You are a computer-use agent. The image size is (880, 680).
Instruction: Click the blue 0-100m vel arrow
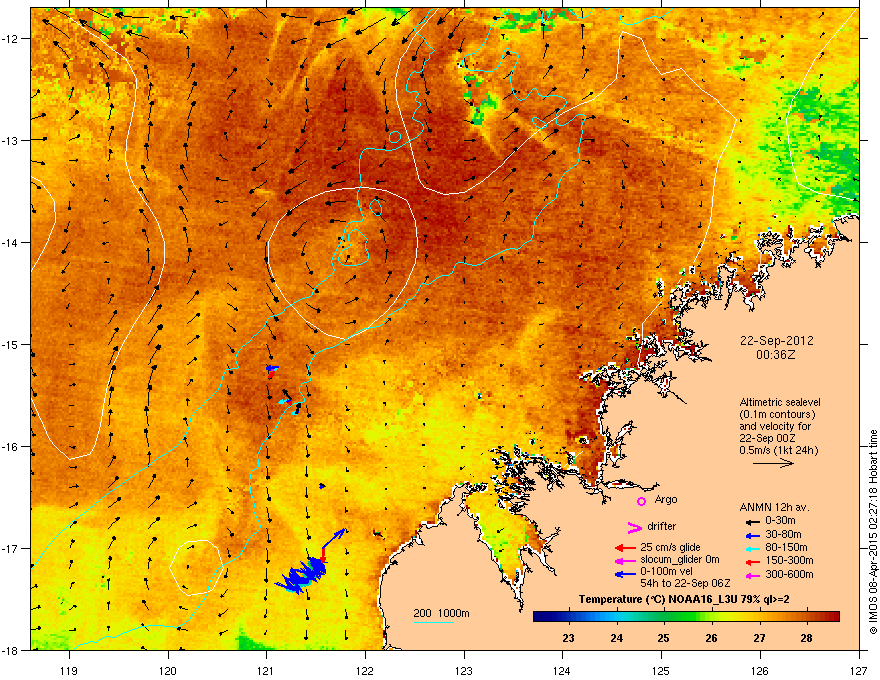click(x=626, y=574)
